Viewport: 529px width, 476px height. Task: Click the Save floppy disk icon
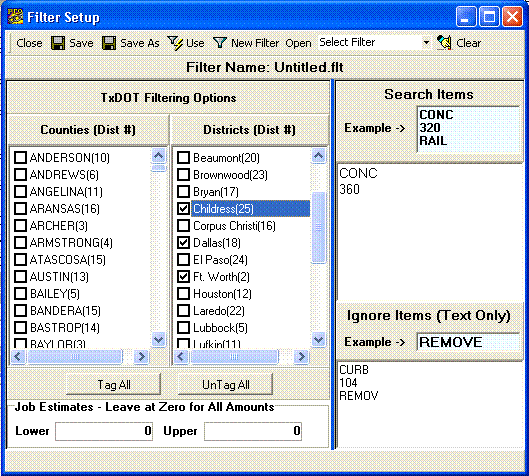(58, 43)
